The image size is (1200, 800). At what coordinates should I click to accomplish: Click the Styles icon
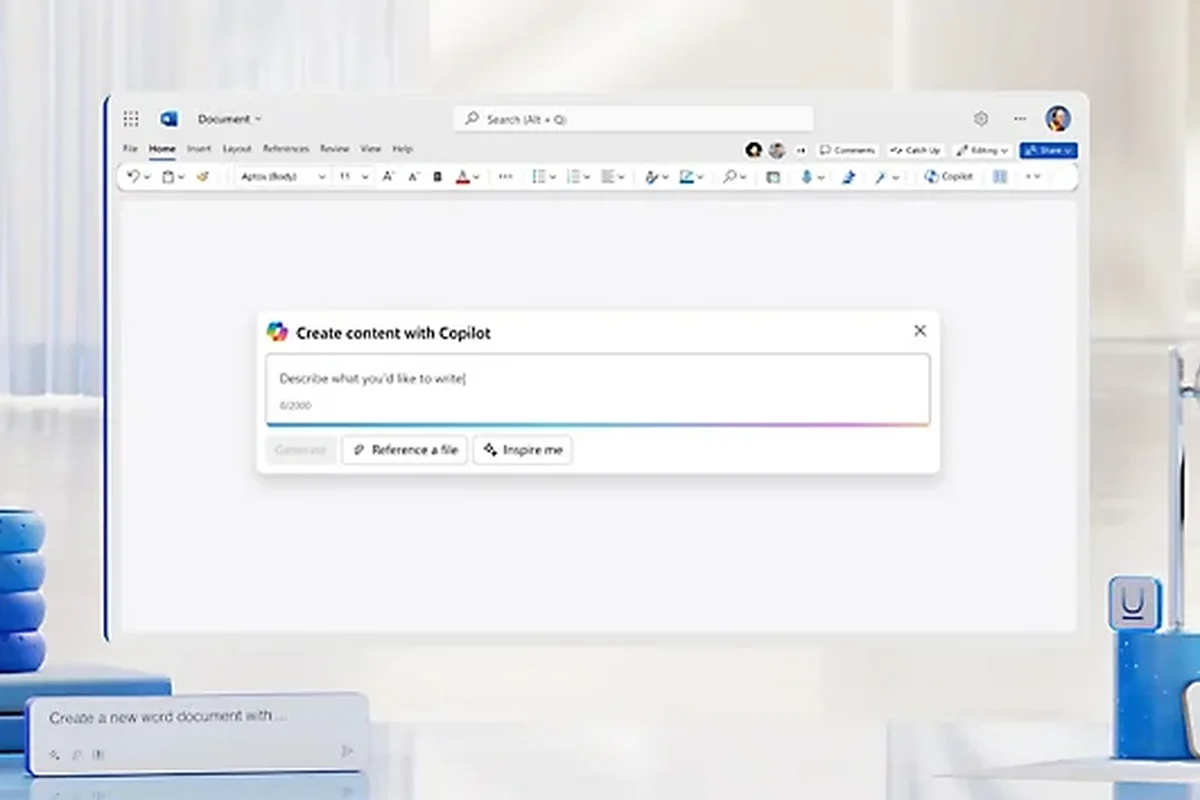[x=652, y=176]
